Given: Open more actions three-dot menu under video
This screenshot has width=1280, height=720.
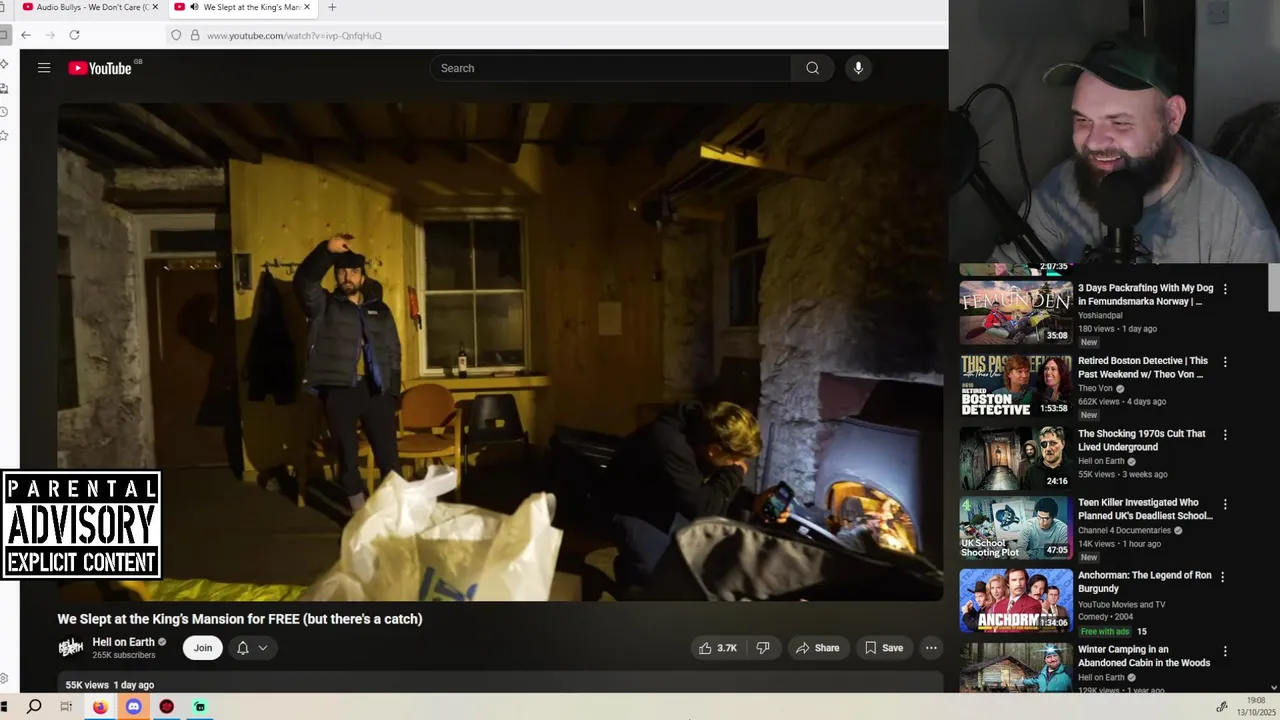Looking at the screenshot, I should 931,648.
